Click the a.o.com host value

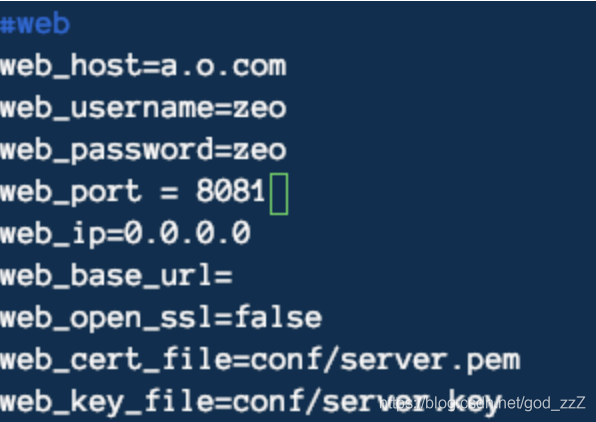click(x=224, y=67)
